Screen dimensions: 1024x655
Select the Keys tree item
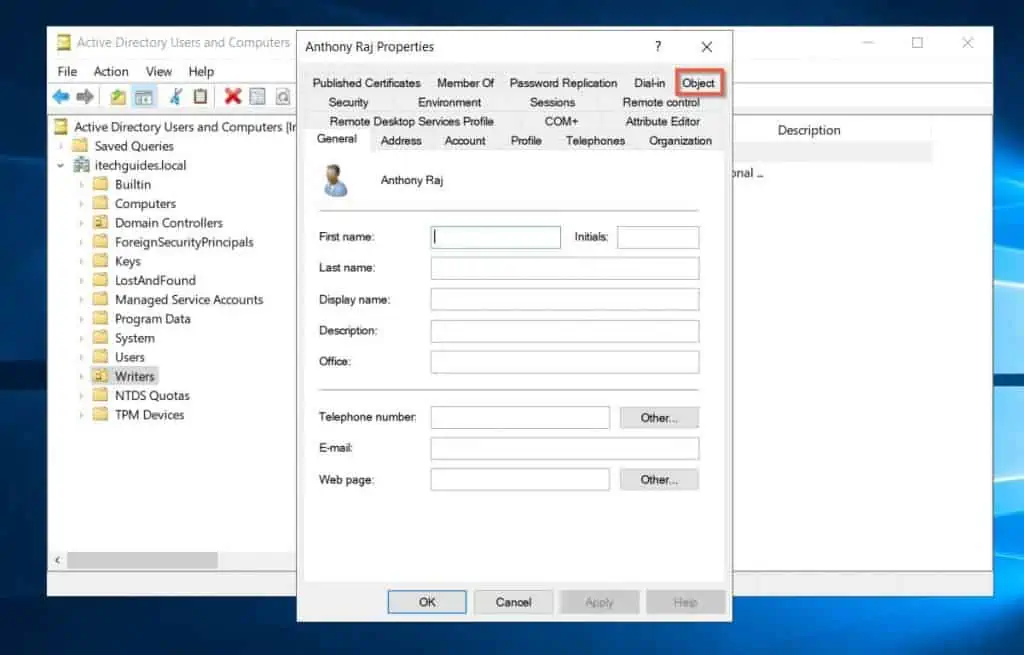[x=128, y=261]
